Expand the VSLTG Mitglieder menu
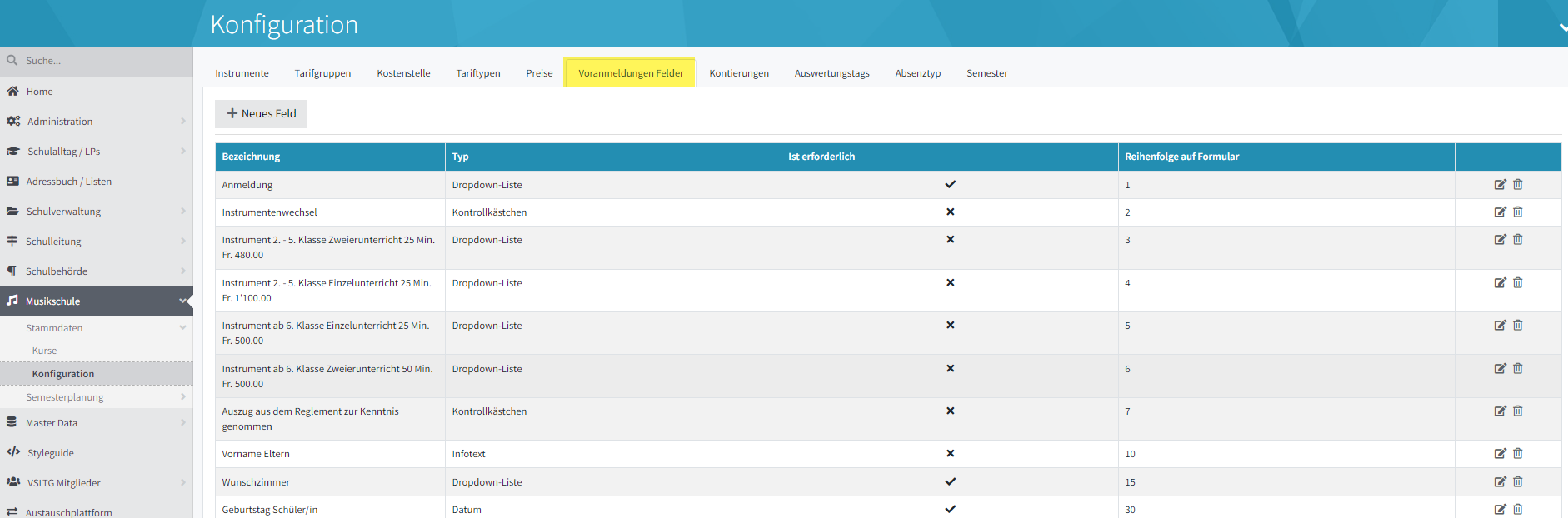The image size is (1568, 518). 182,483
